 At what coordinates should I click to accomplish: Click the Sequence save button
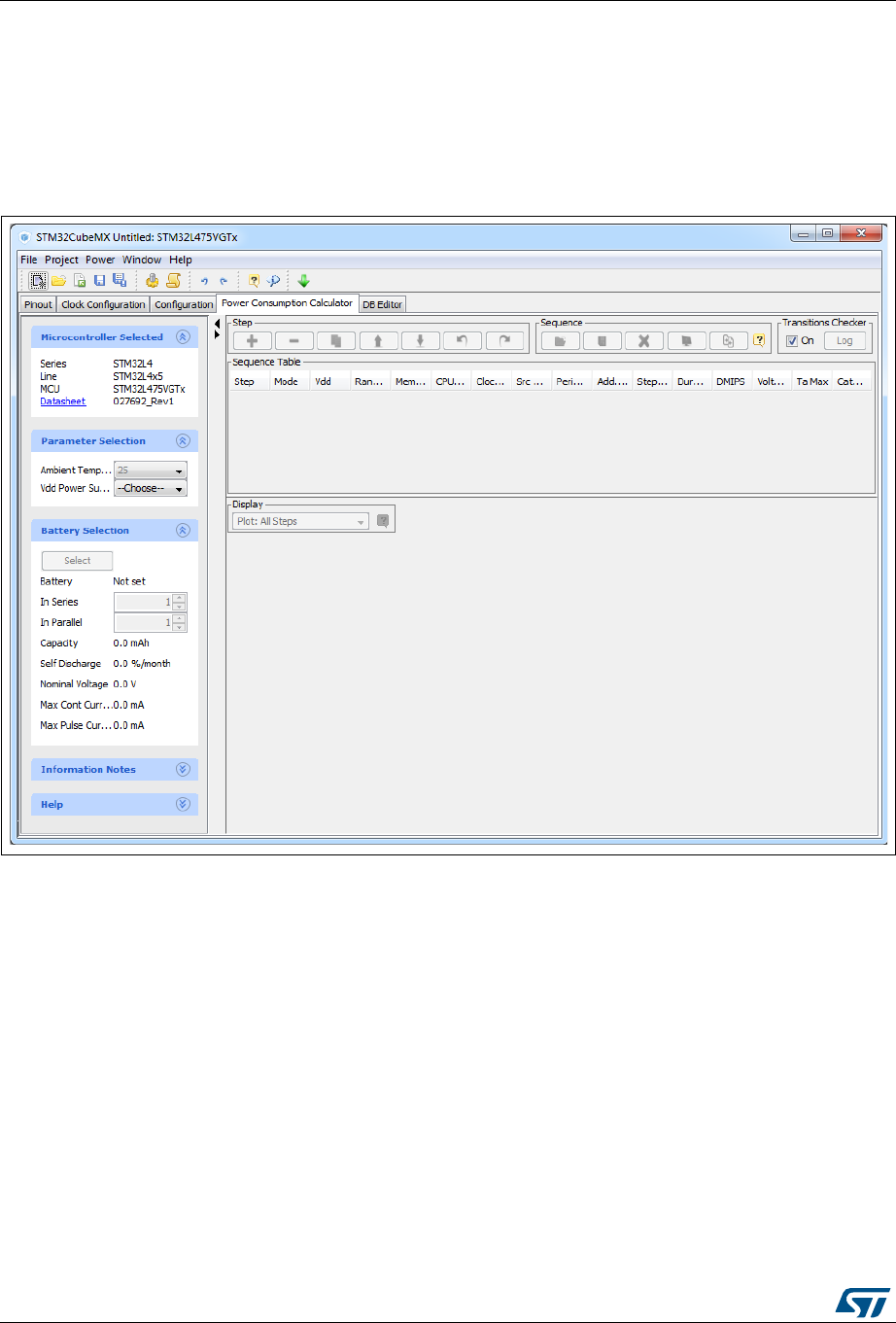(603, 341)
